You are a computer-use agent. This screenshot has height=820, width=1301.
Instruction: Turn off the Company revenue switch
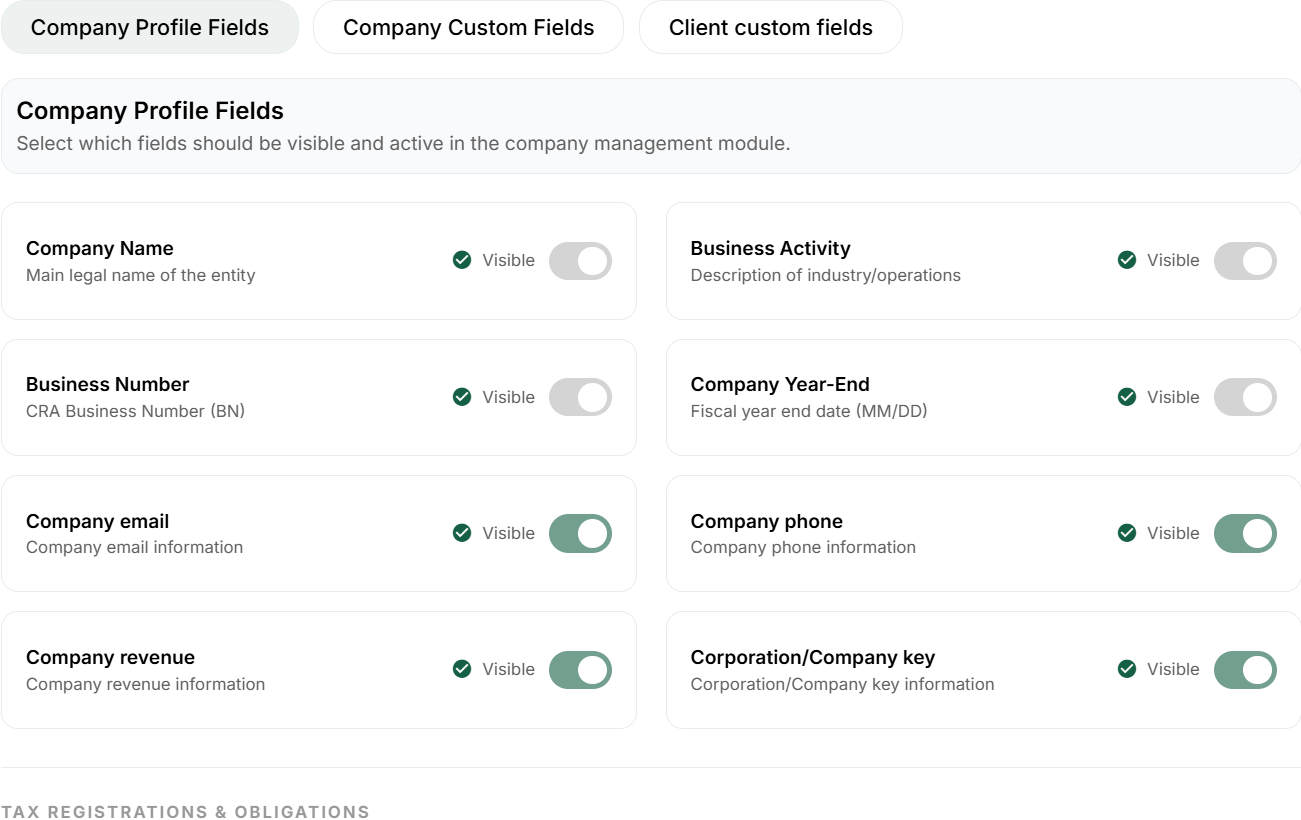580,669
